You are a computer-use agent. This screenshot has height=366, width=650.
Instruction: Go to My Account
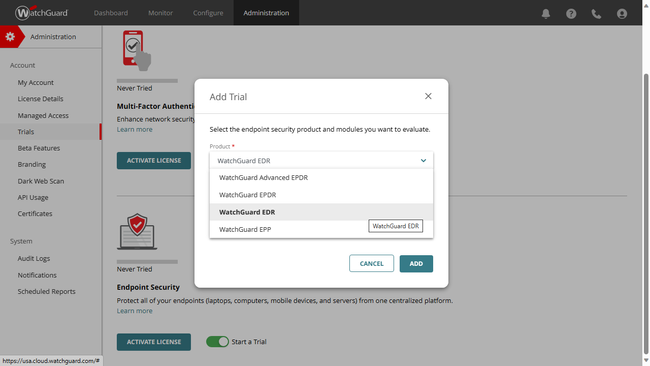click(36, 82)
